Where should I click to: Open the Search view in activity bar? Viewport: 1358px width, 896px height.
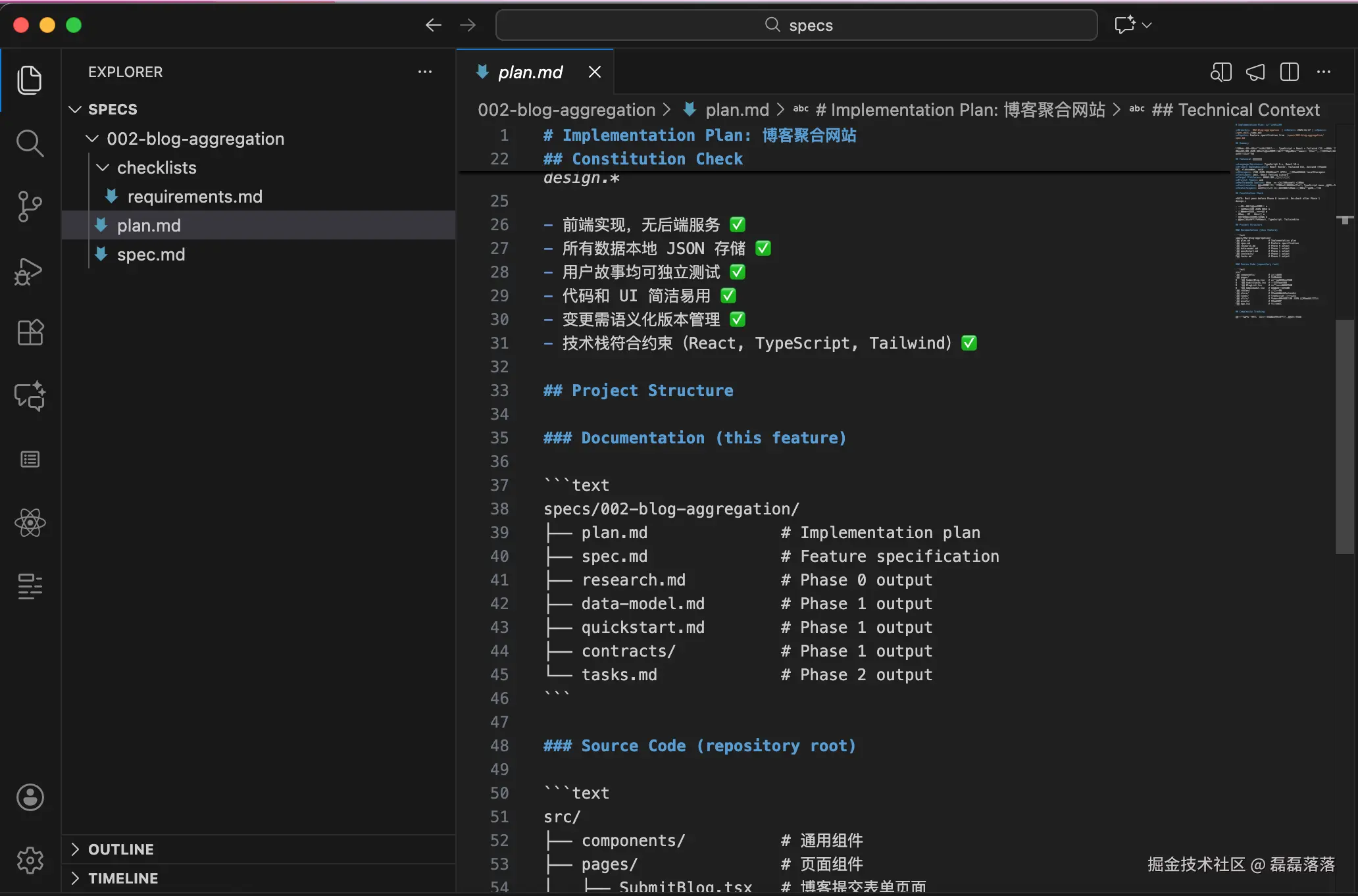pos(30,143)
